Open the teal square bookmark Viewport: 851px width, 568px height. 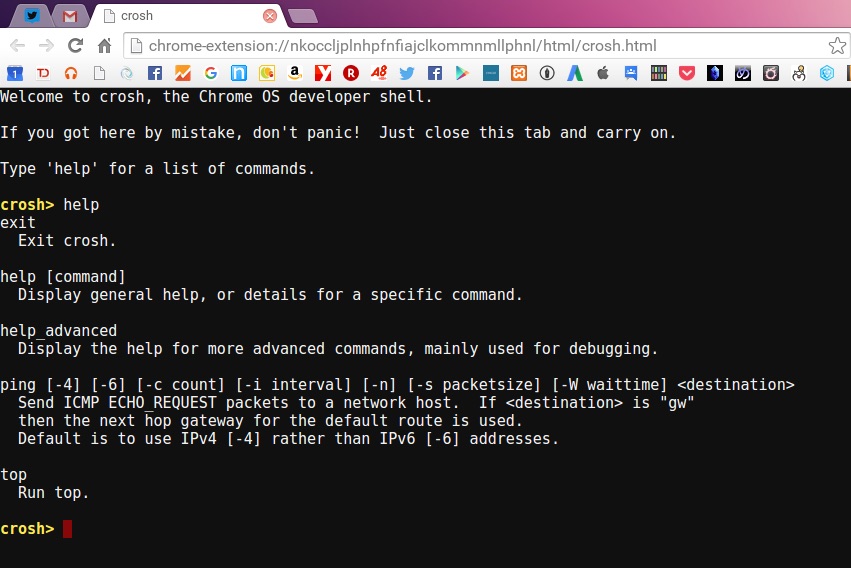(491, 73)
